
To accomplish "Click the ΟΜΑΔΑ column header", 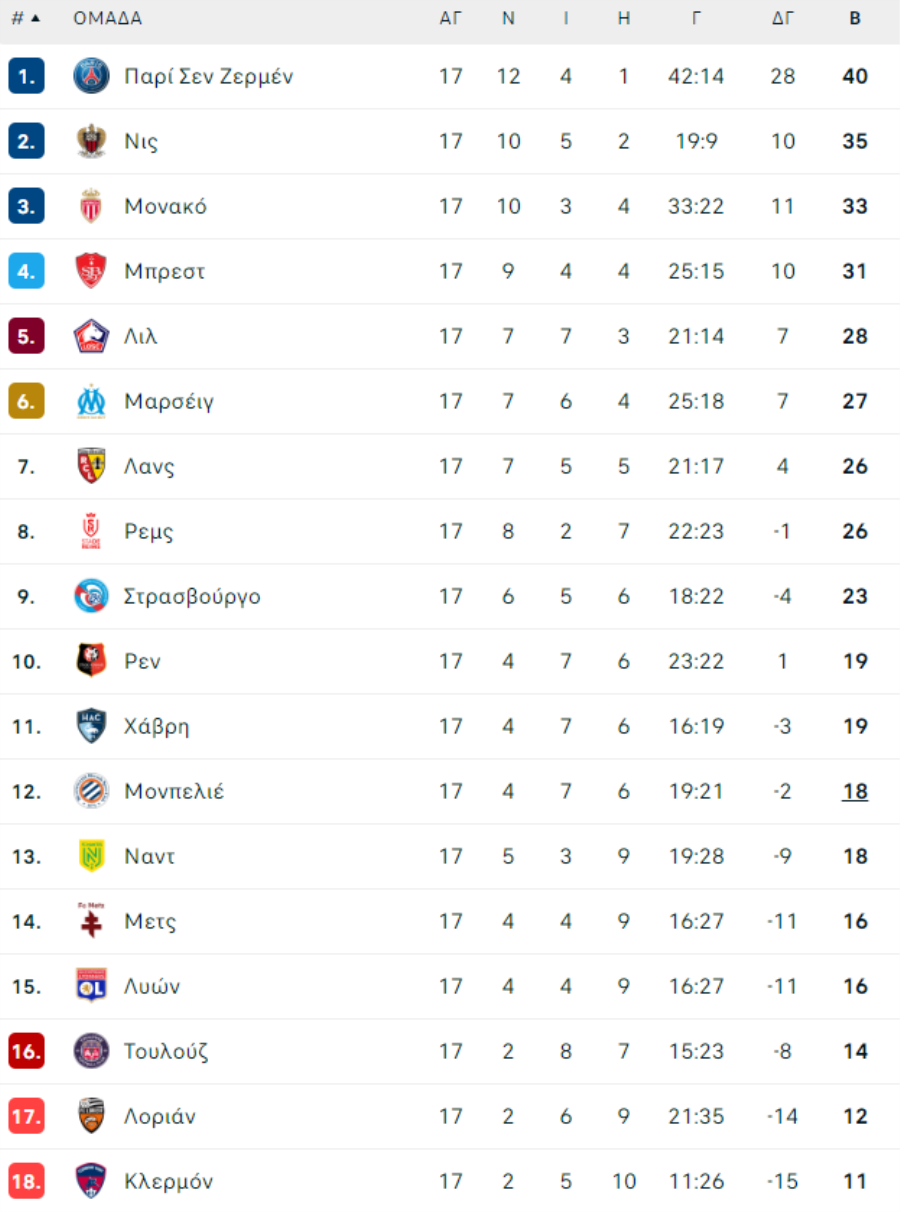I will 108,18.
